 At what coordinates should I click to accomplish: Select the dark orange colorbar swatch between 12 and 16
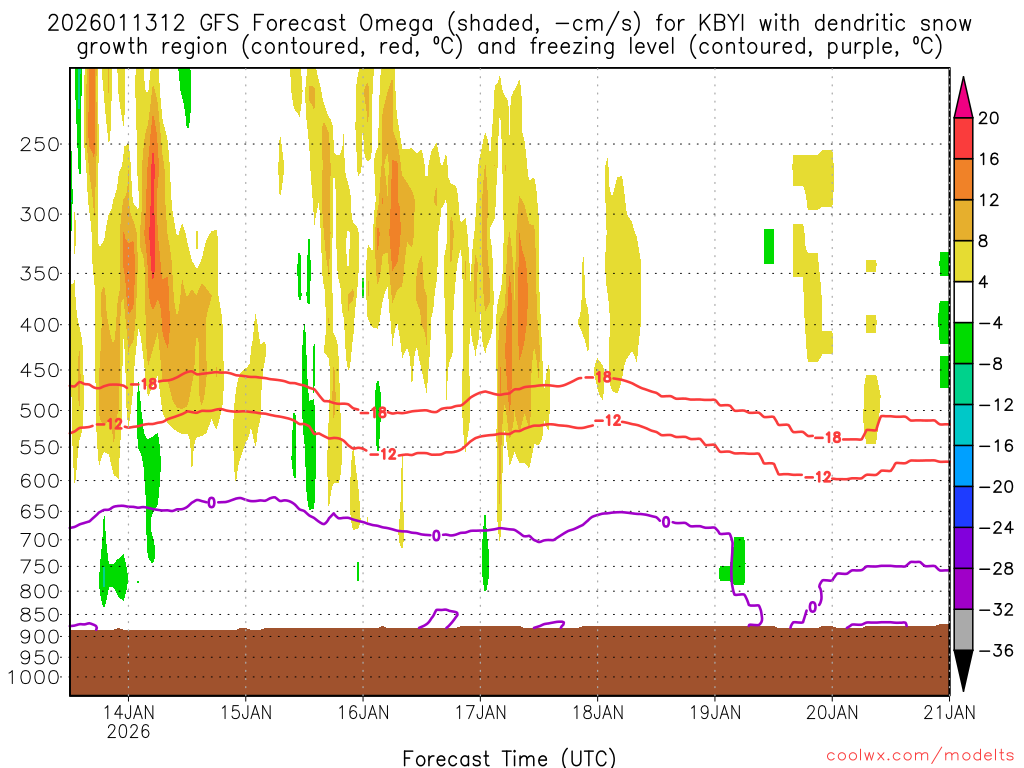(x=963, y=180)
